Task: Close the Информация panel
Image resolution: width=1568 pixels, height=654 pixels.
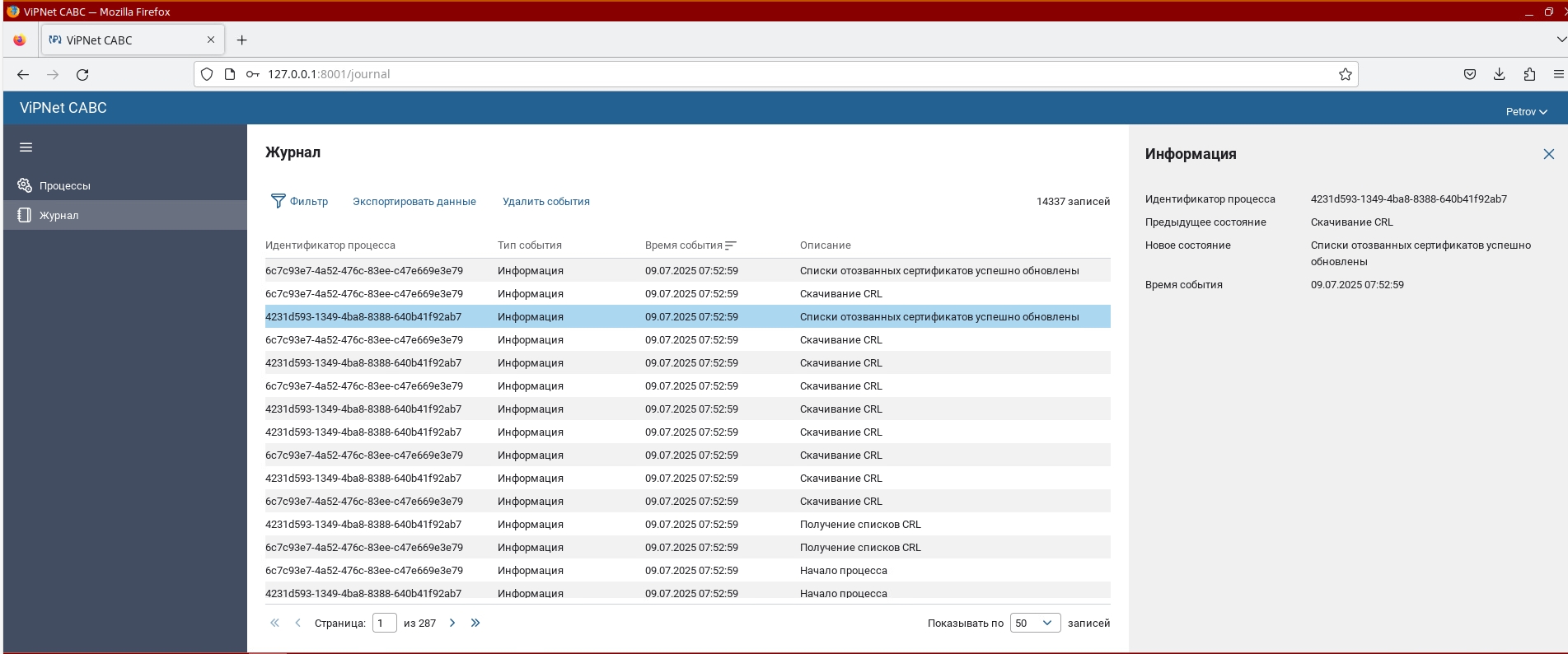Action: point(1548,154)
